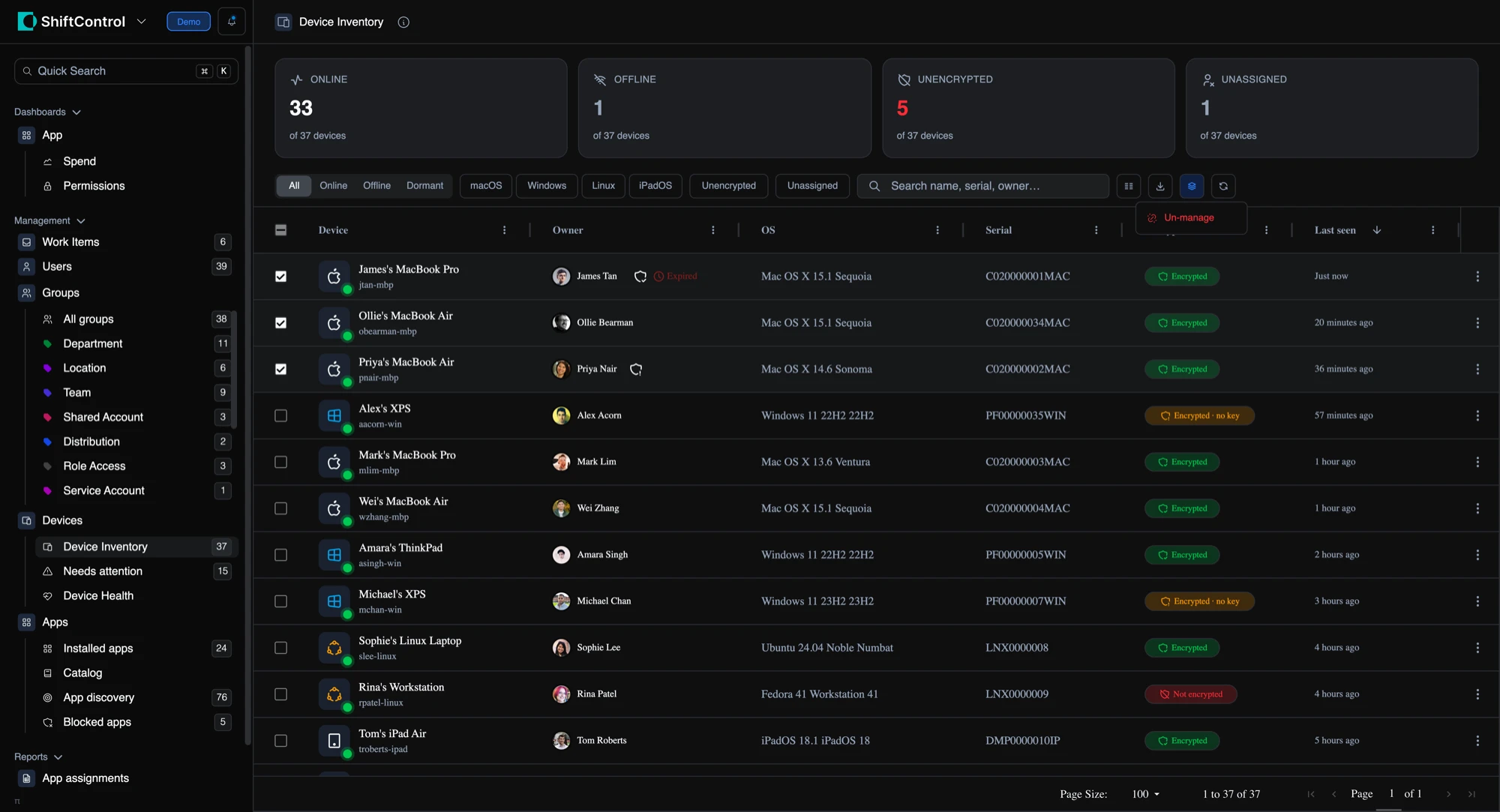Filter by Windows button

coord(547,186)
